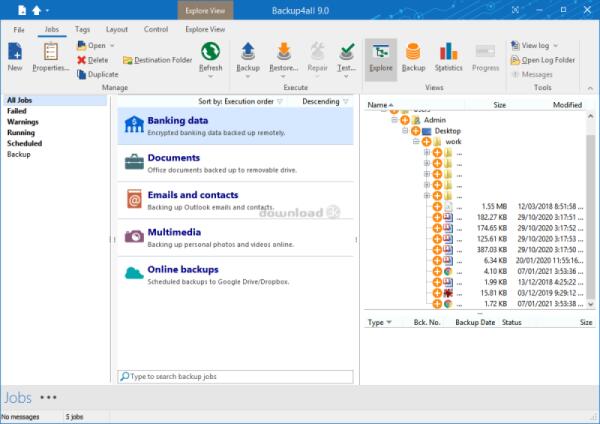Click the search backup jobs field
This screenshot has width=600, height=424.
click(236, 376)
